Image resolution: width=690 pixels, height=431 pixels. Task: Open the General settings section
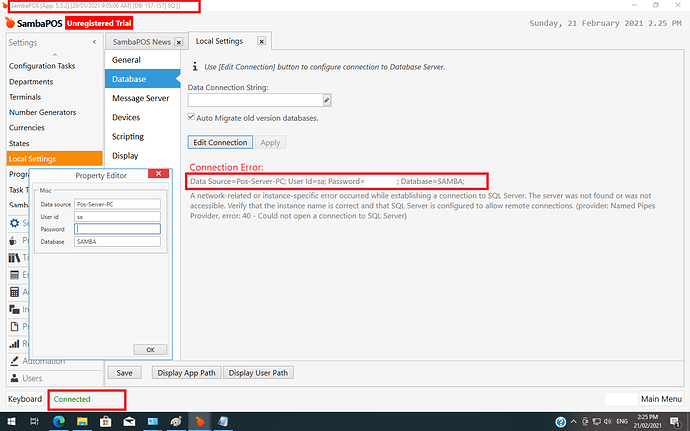tap(143, 60)
